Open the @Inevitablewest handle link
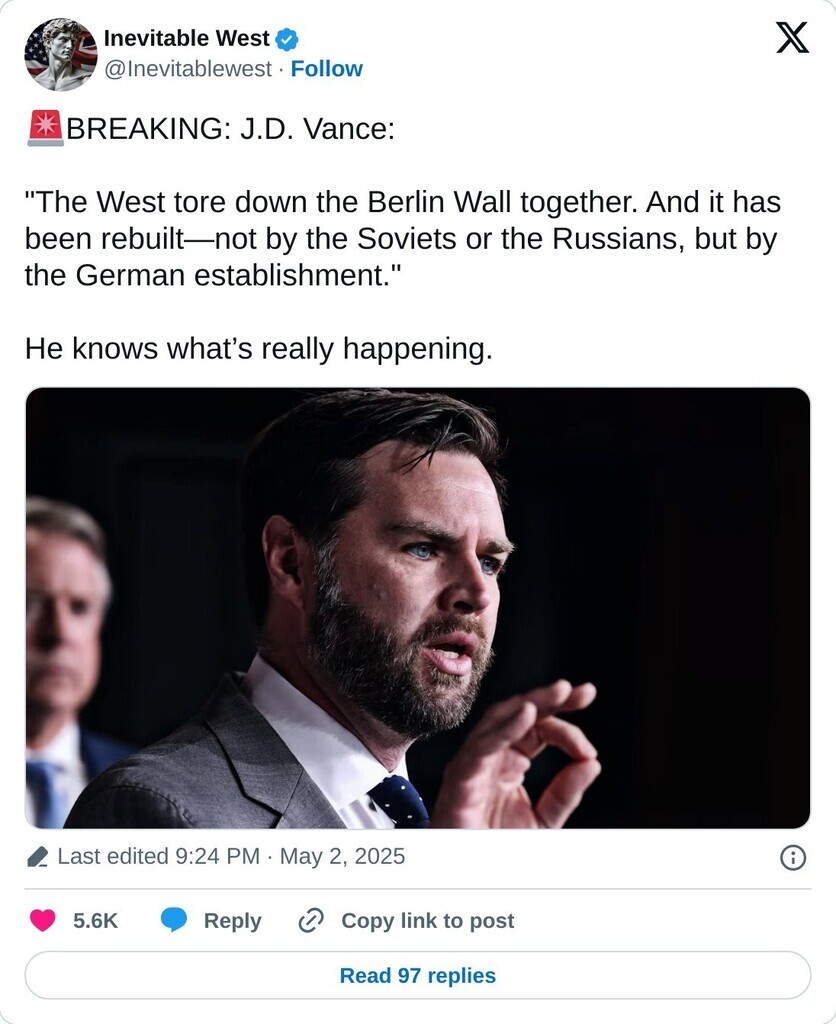Viewport: 836px width, 1024px height. (x=187, y=69)
